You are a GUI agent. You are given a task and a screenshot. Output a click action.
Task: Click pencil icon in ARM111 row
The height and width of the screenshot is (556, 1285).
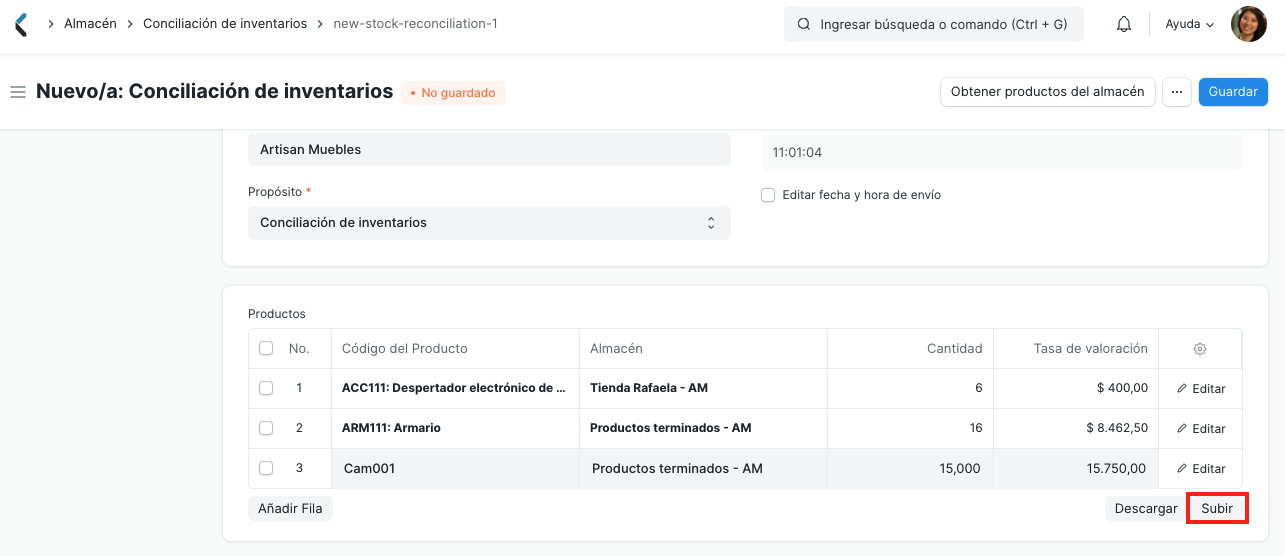1182,428
